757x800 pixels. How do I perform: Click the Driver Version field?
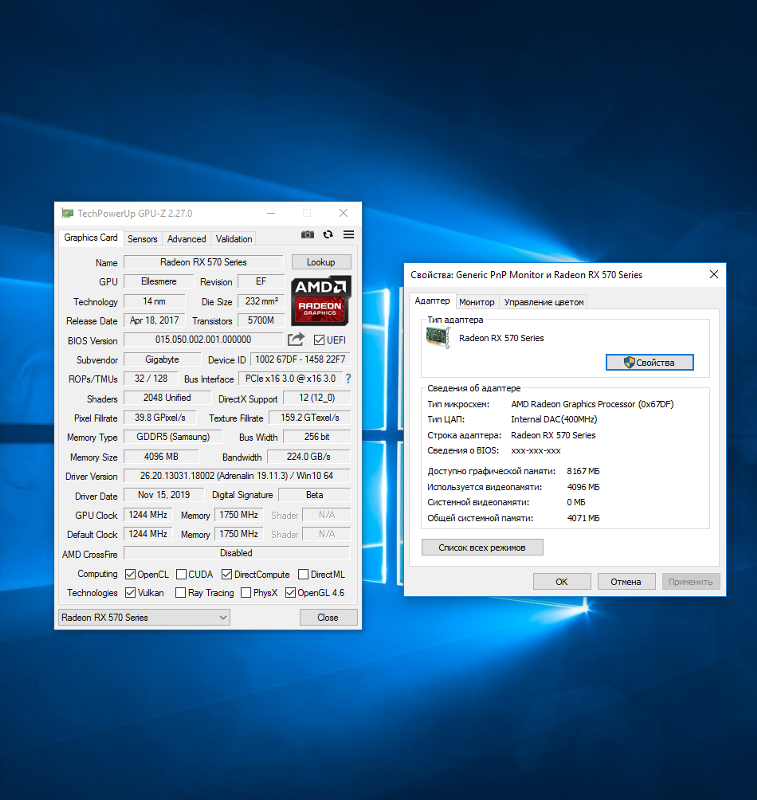[x=237, y=476]
